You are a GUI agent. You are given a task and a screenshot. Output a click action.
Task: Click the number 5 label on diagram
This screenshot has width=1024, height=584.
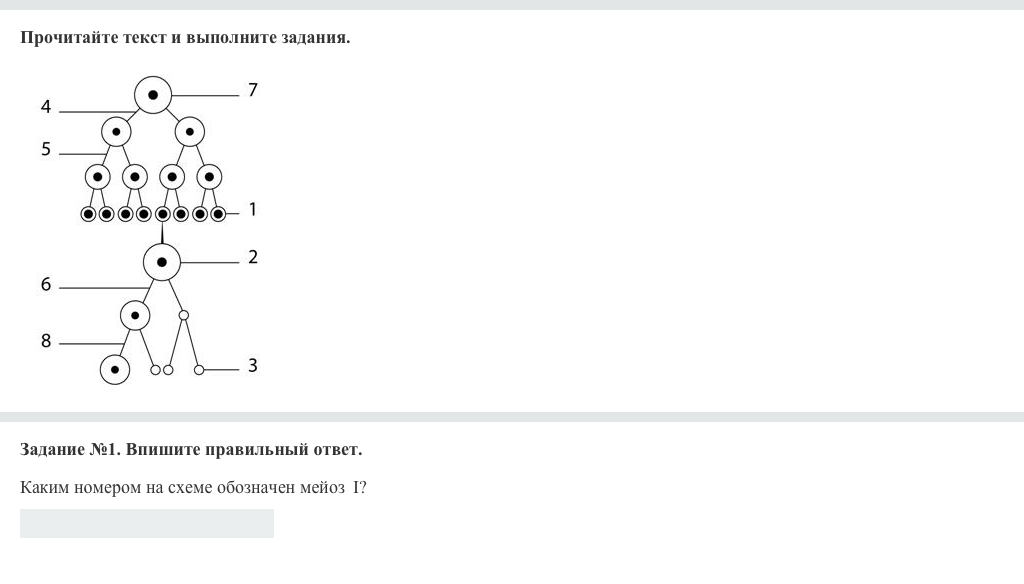[46, 149]
